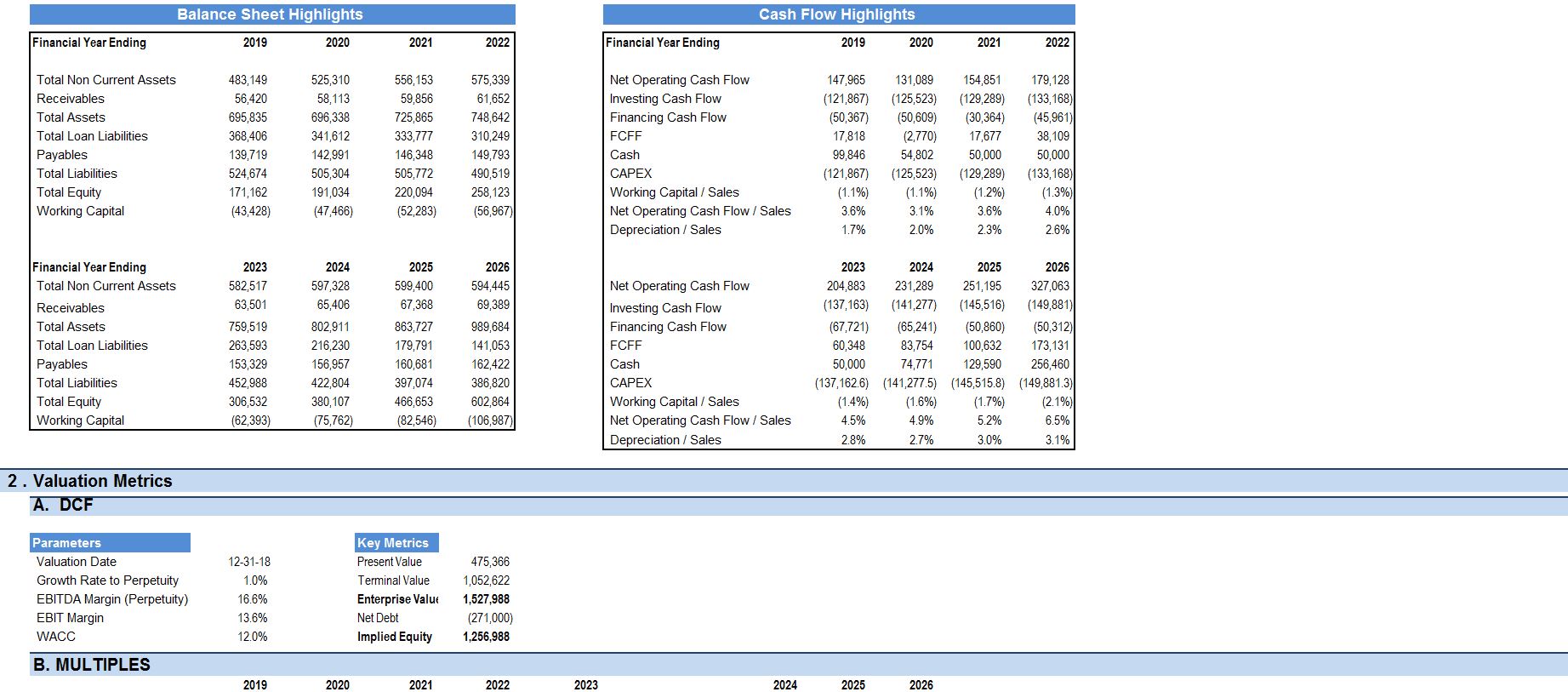Select the 2026 Payables value 162,422
The image size is (1568, 692).
490,364
